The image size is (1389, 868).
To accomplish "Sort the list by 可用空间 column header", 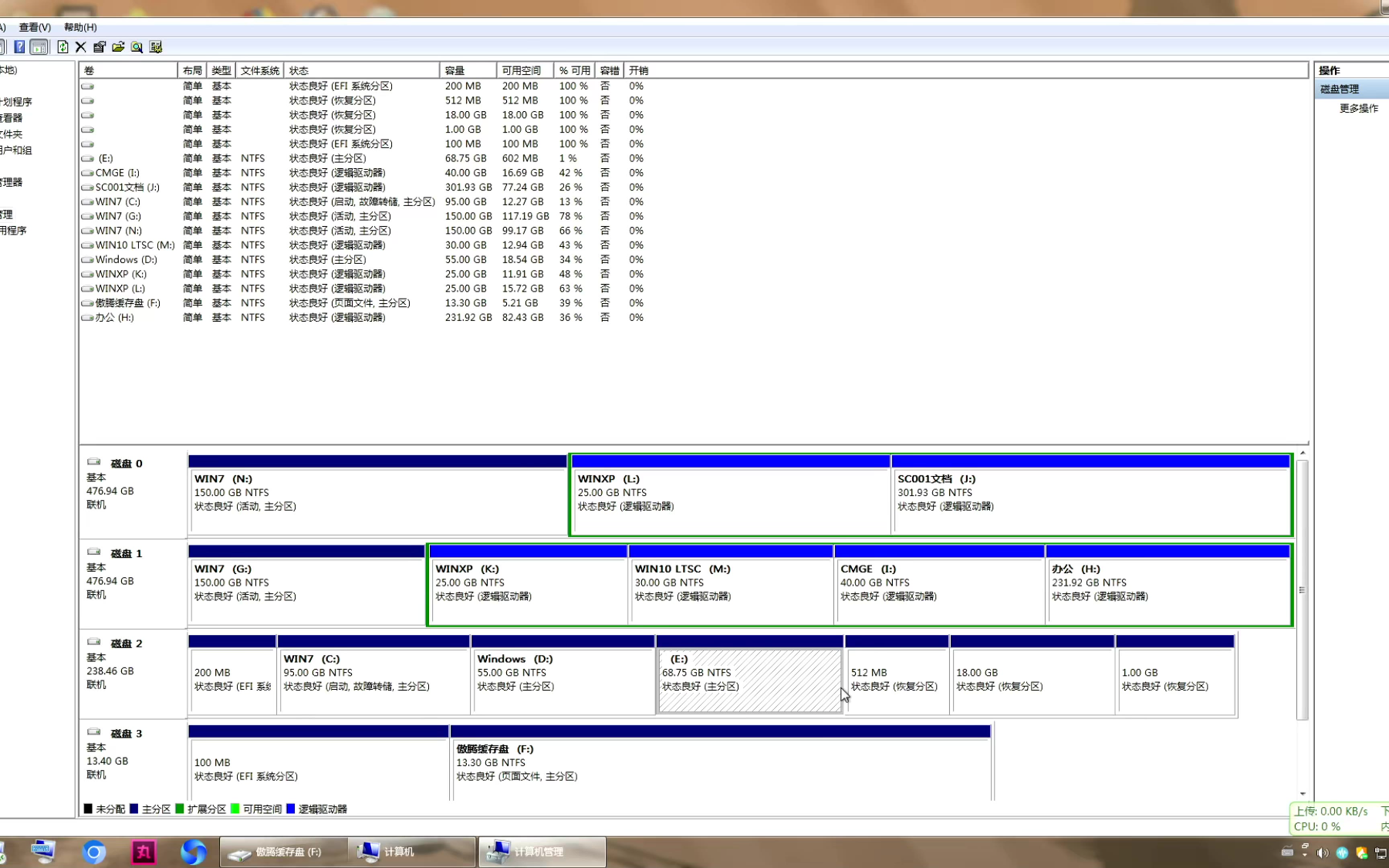I will tap(523, 70).
